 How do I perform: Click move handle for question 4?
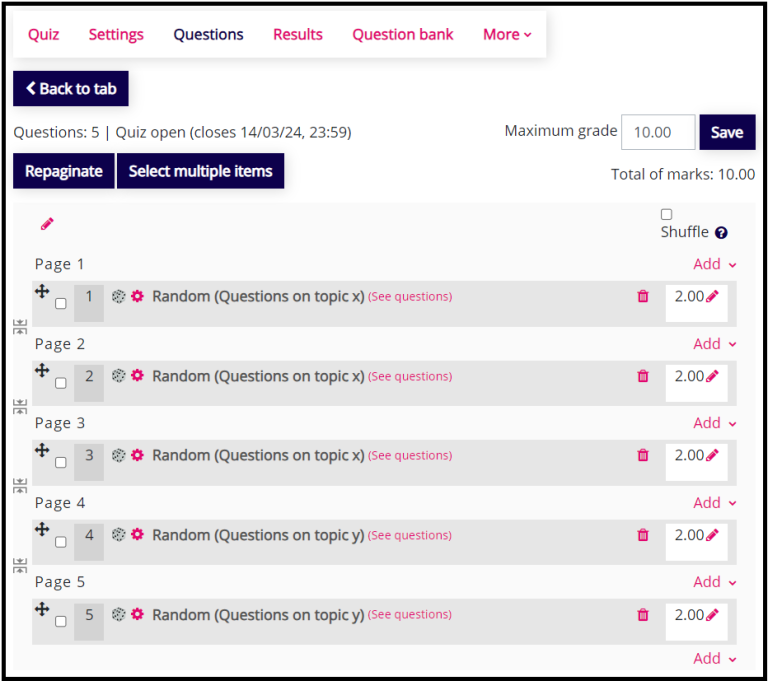coord(42,529)
